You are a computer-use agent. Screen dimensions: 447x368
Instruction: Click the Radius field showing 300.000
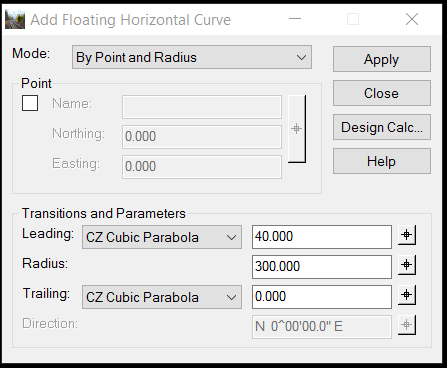[322, 267]
